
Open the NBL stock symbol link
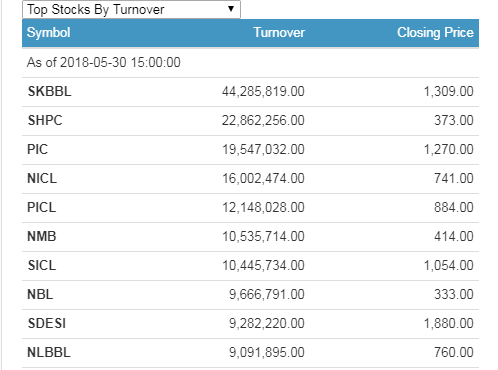40,294
